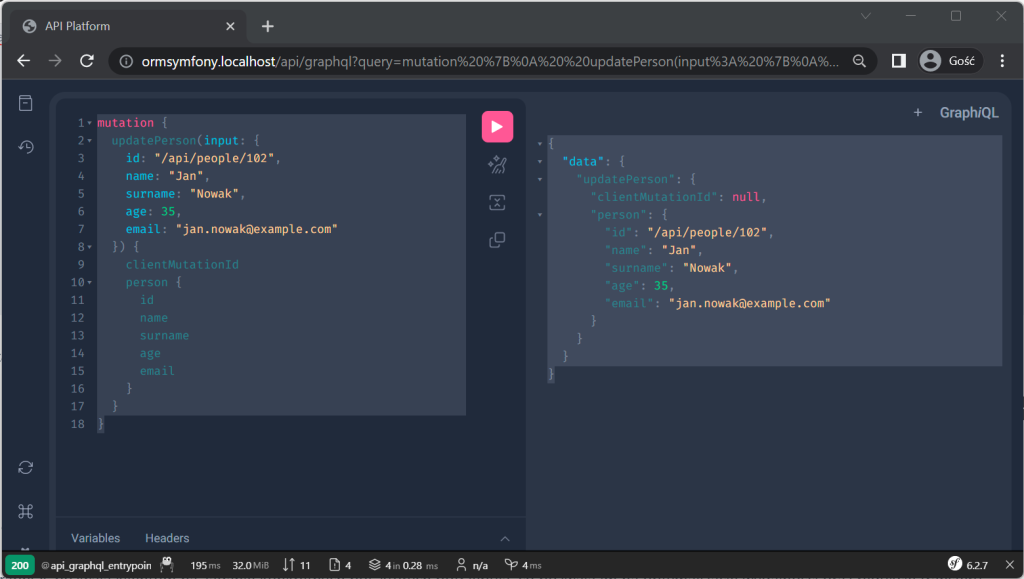Click the mutation keyword on line 1

click(x=125, y=123)
